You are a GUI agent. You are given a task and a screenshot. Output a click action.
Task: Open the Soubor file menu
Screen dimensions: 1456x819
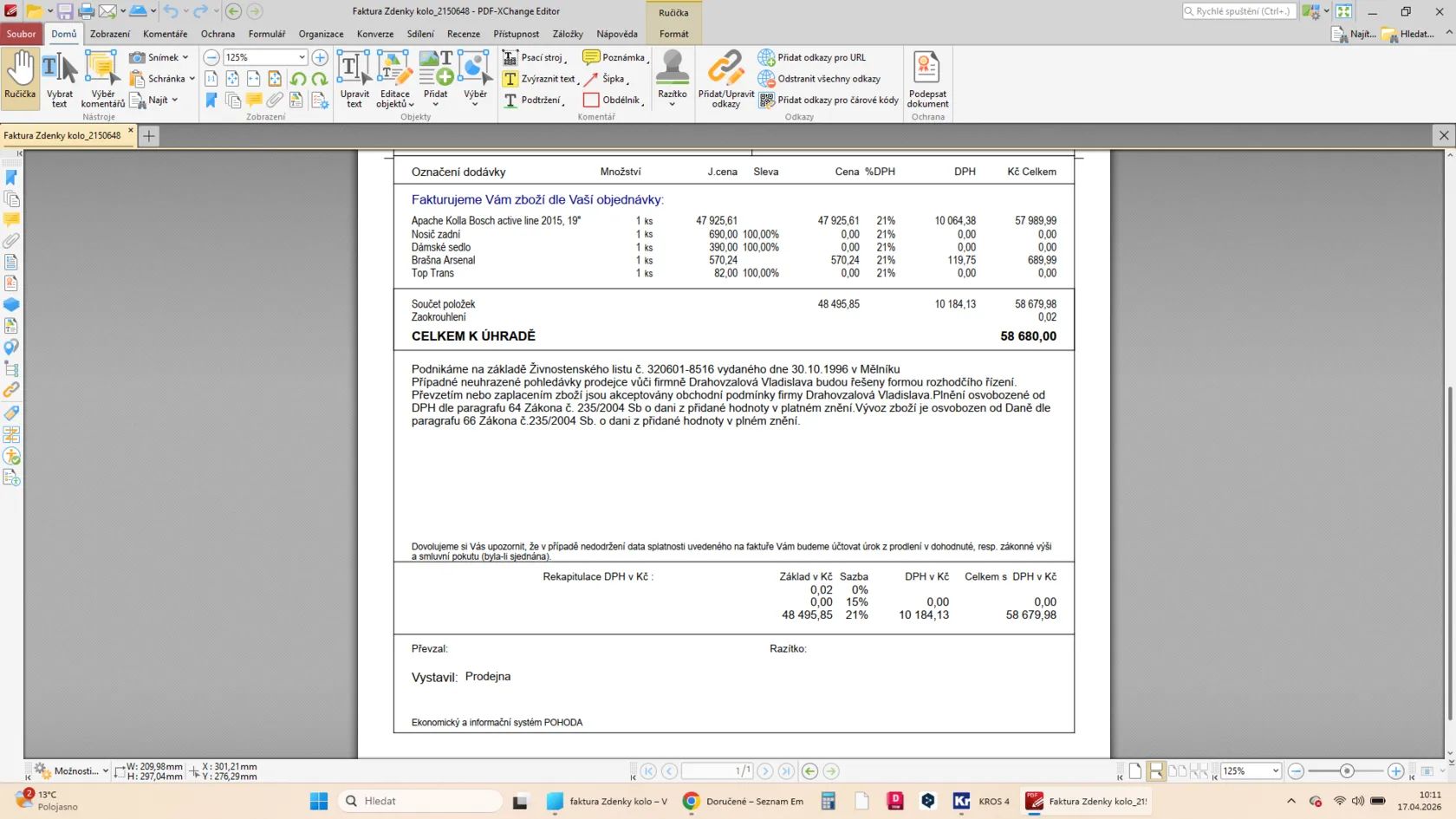21,34
